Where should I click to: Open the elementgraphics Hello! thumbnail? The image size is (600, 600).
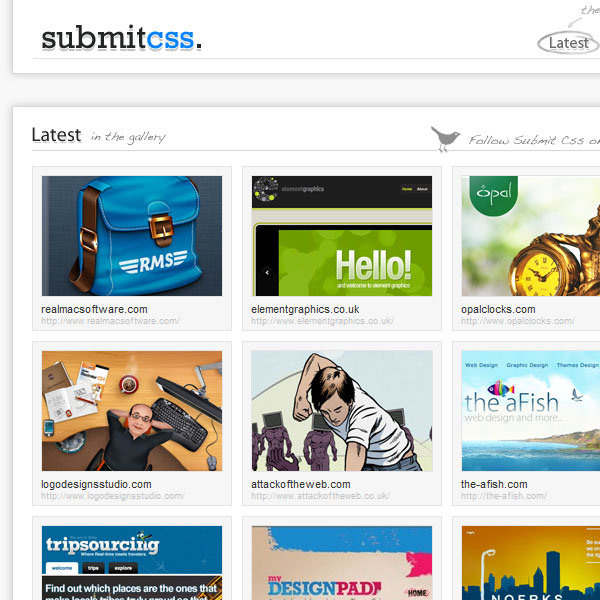[342, 236]
